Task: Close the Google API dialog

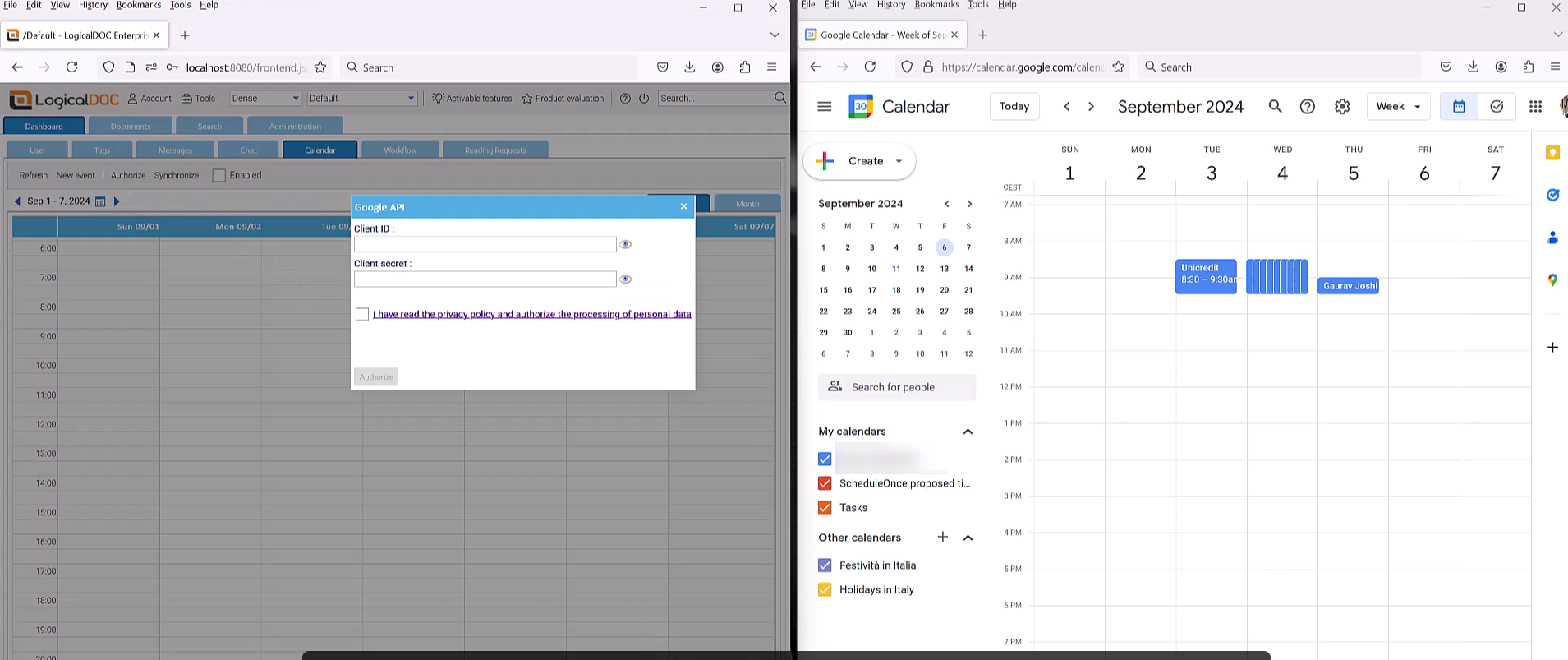Action: [683, 206]
